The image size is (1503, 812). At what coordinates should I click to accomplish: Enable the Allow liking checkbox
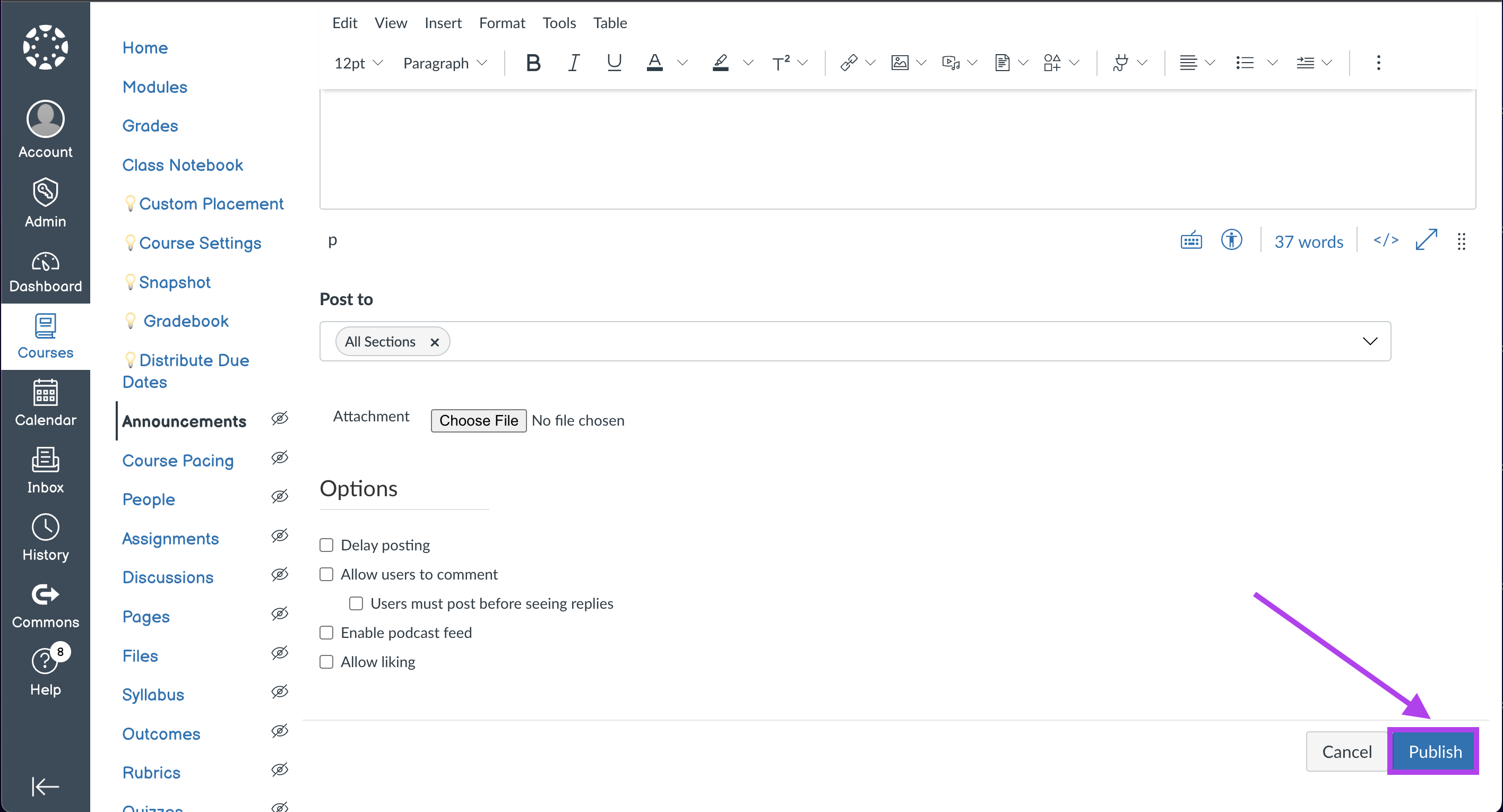(x=326, y=661)
